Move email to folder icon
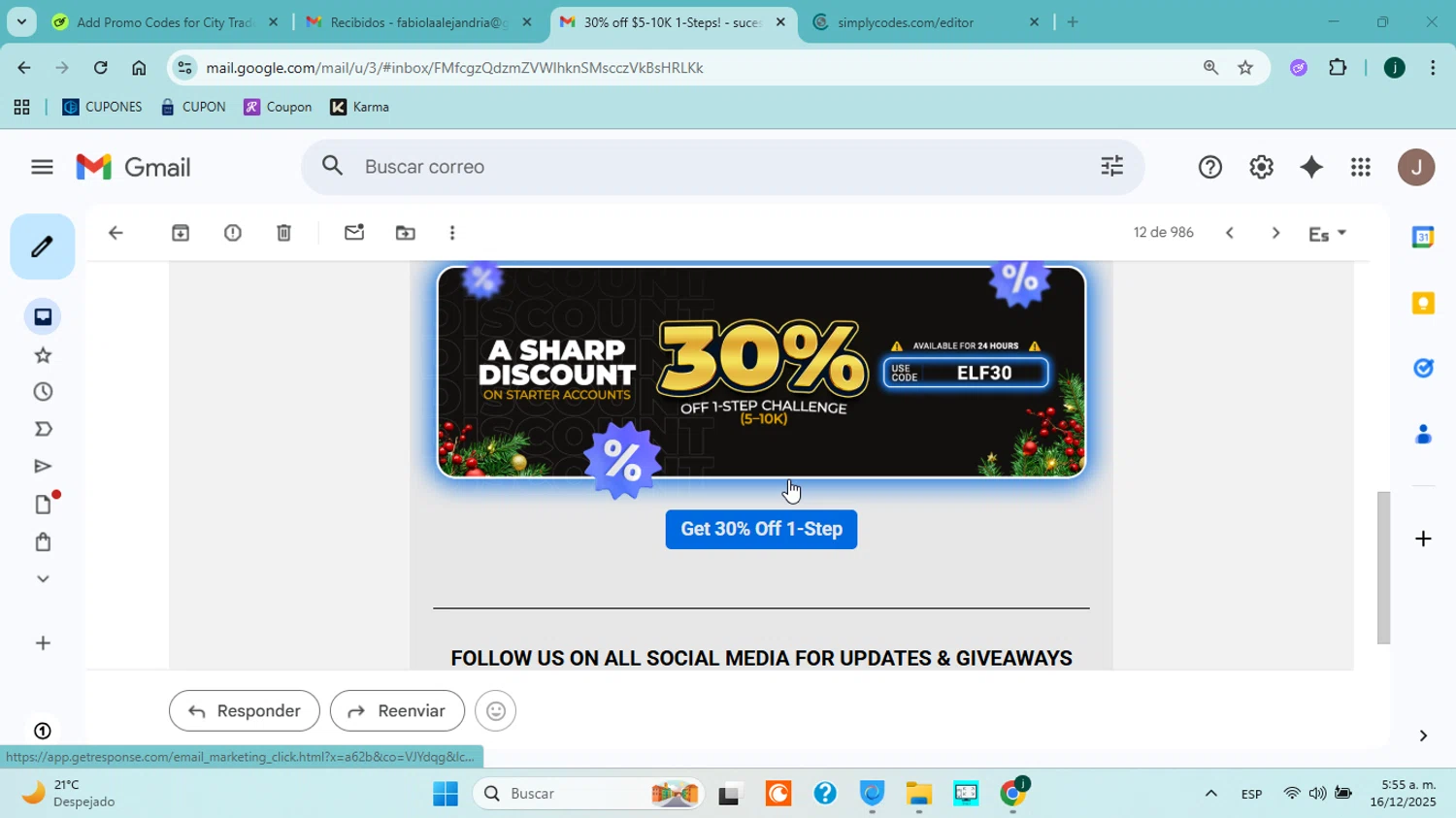This screenshot has width=1456, height=818. (406, 233)
